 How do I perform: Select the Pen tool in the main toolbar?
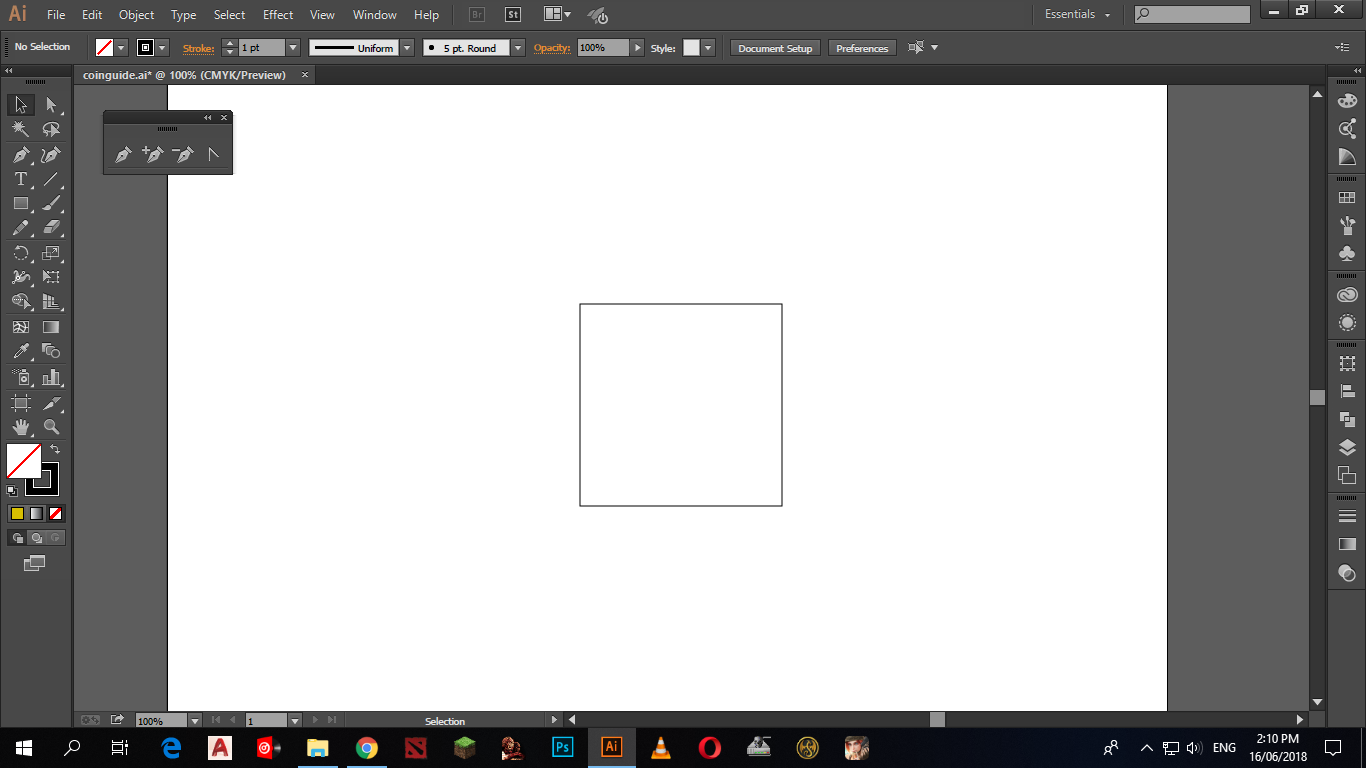[21, 155]
